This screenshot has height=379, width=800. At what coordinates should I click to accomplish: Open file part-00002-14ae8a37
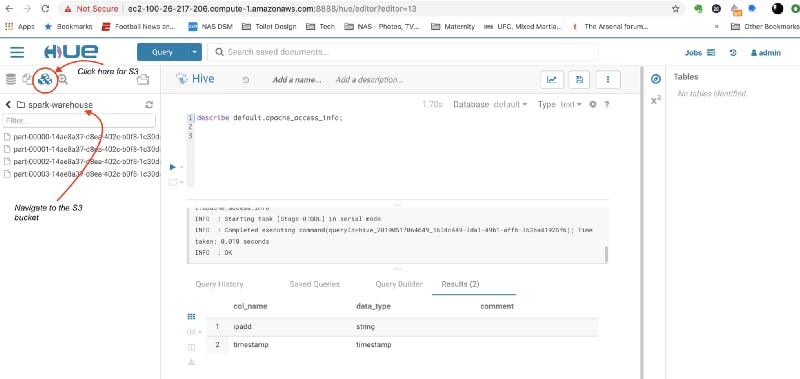[81, 161]
